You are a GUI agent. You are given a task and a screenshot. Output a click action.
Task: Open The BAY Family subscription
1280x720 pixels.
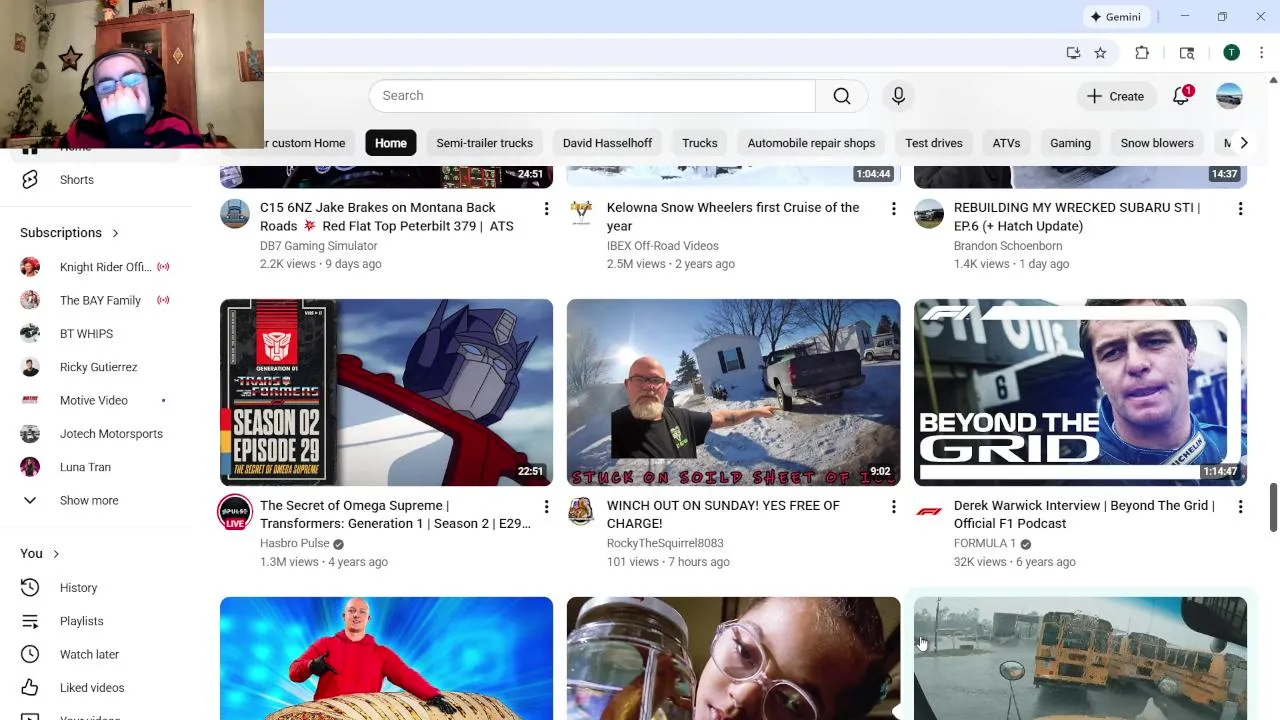tap(95, 300)
